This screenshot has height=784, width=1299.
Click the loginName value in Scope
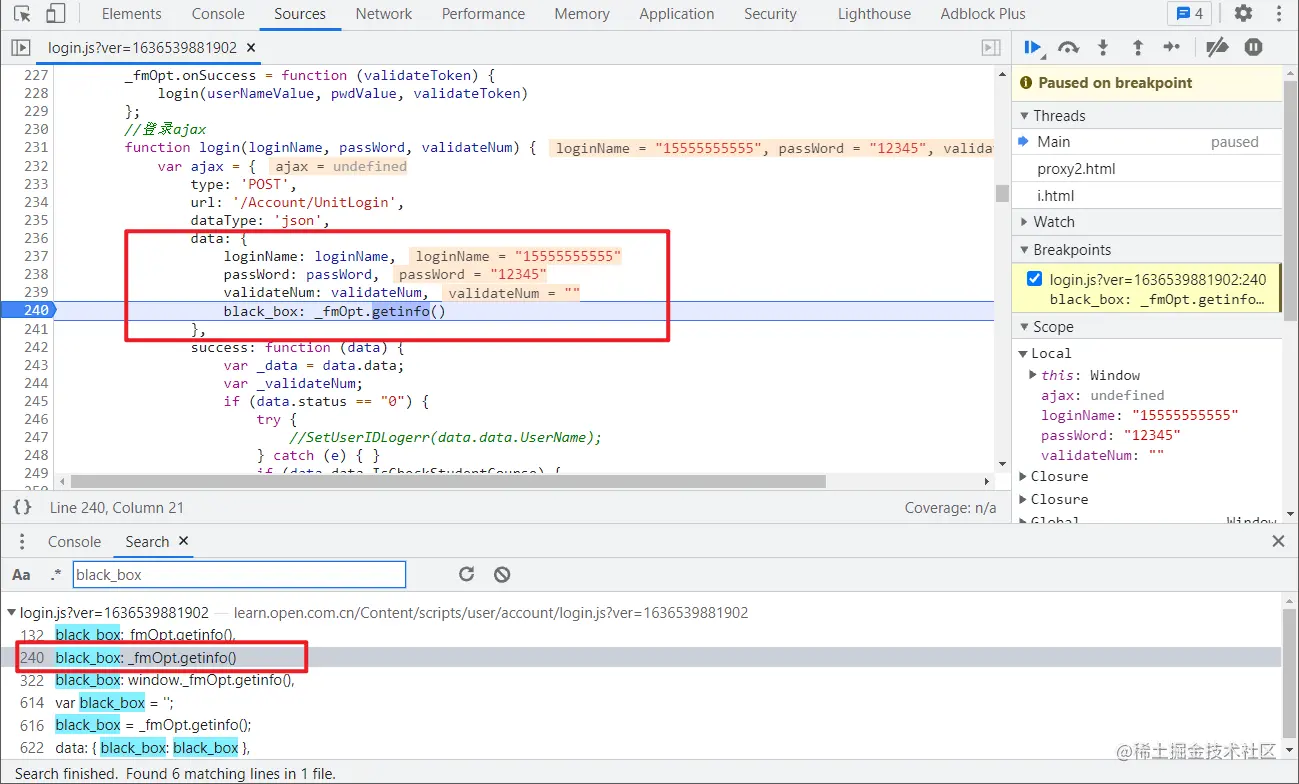point(1185,415)
